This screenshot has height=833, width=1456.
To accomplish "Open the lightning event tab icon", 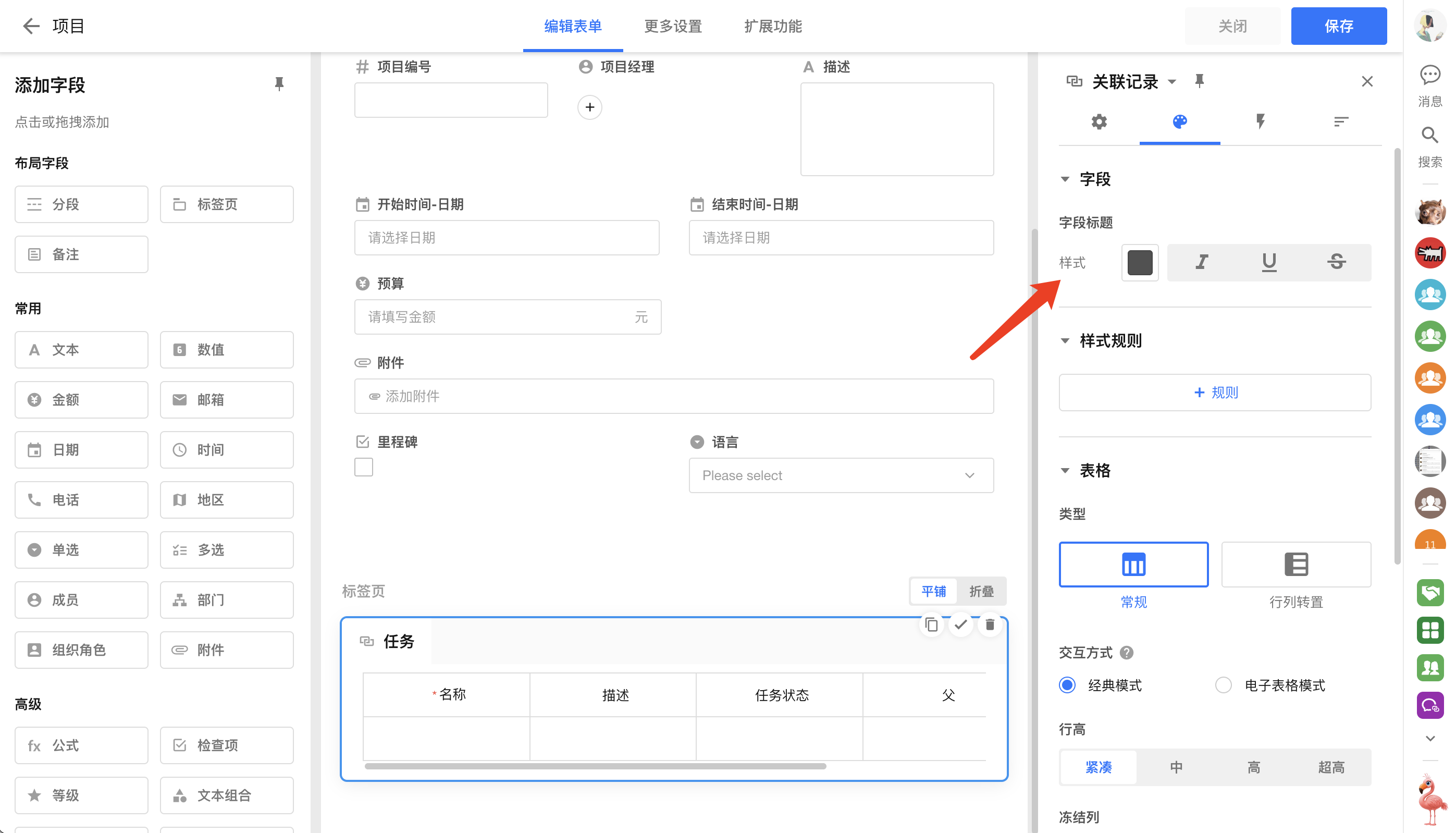I will click(x=1260, y=121).
